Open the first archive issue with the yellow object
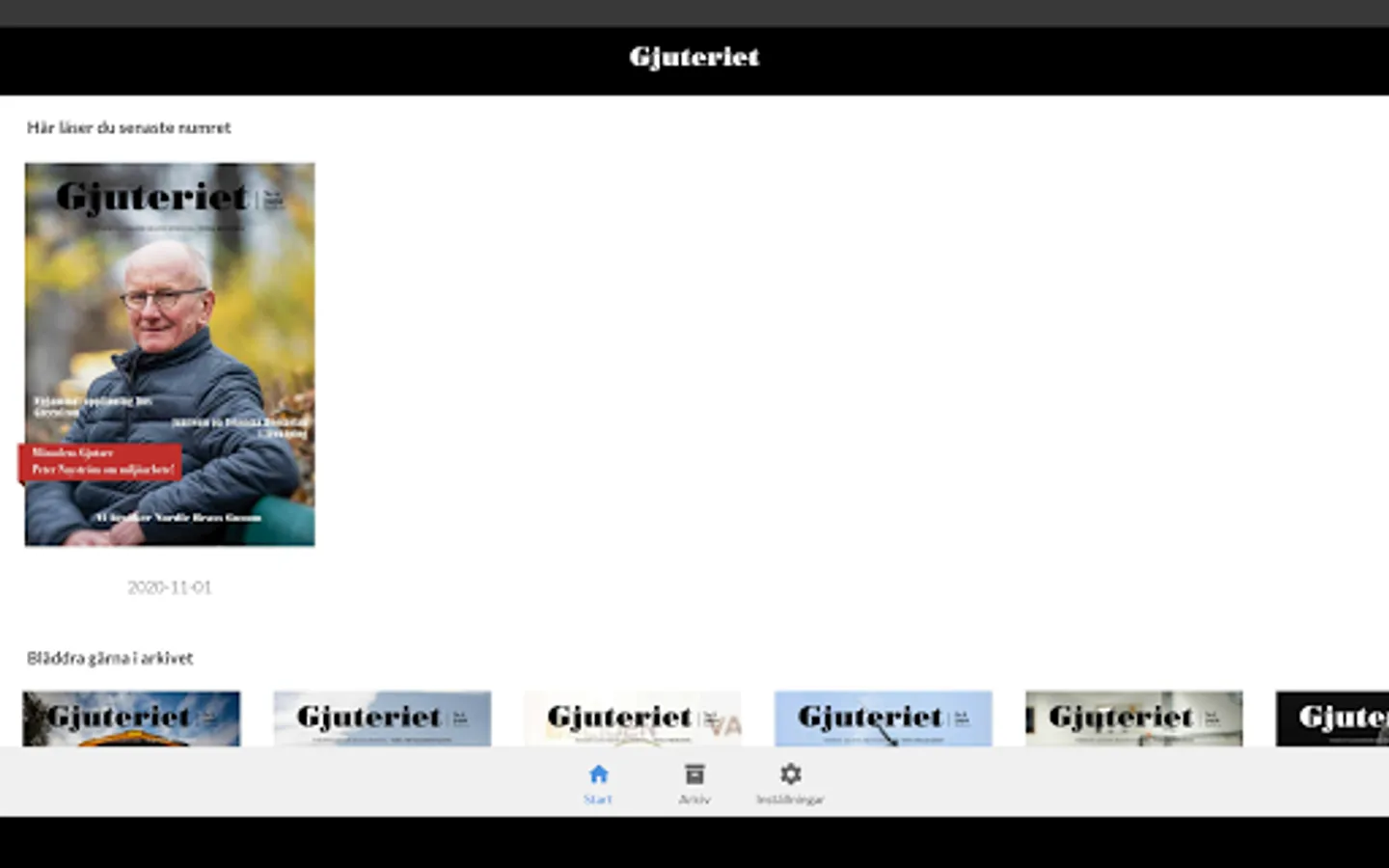 tap(131, 719)
